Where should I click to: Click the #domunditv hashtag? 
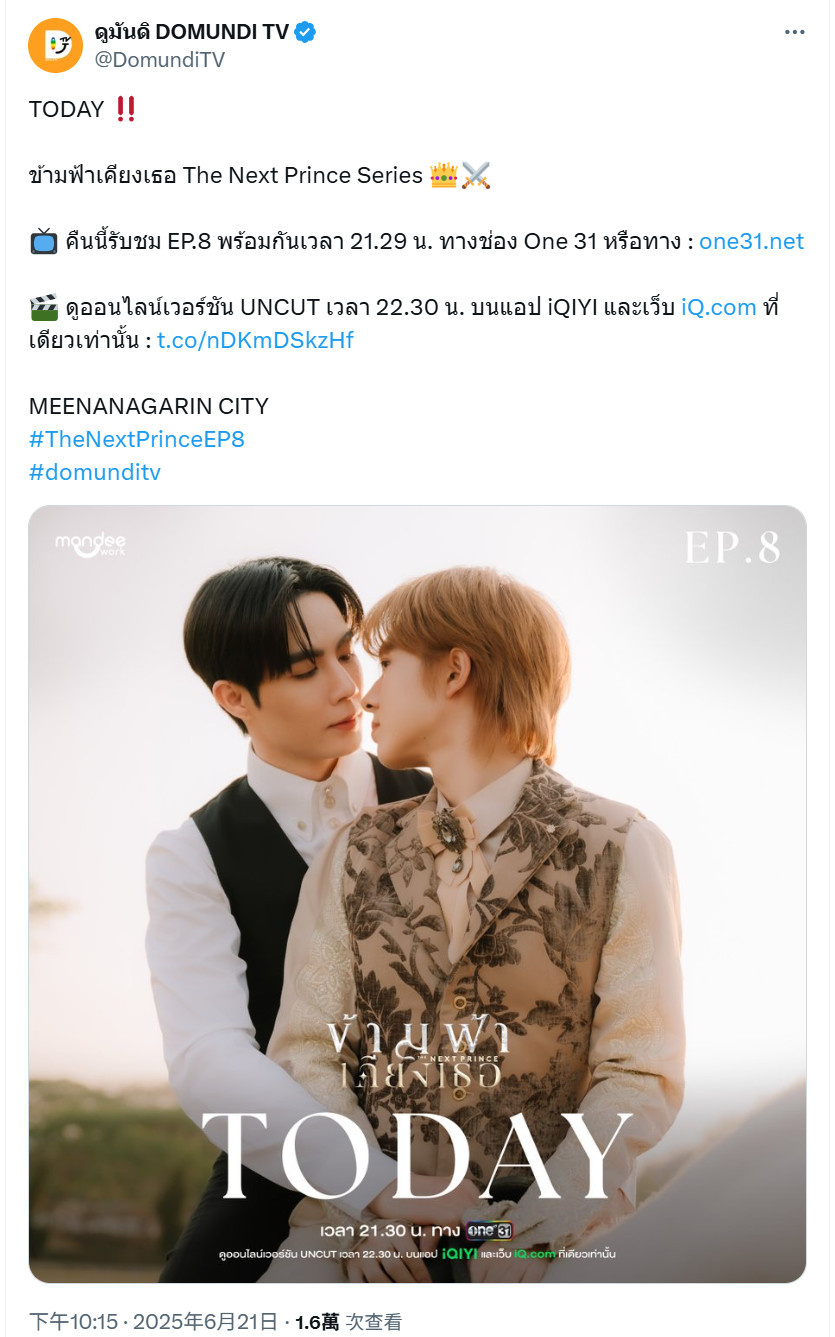click(95, 472)
